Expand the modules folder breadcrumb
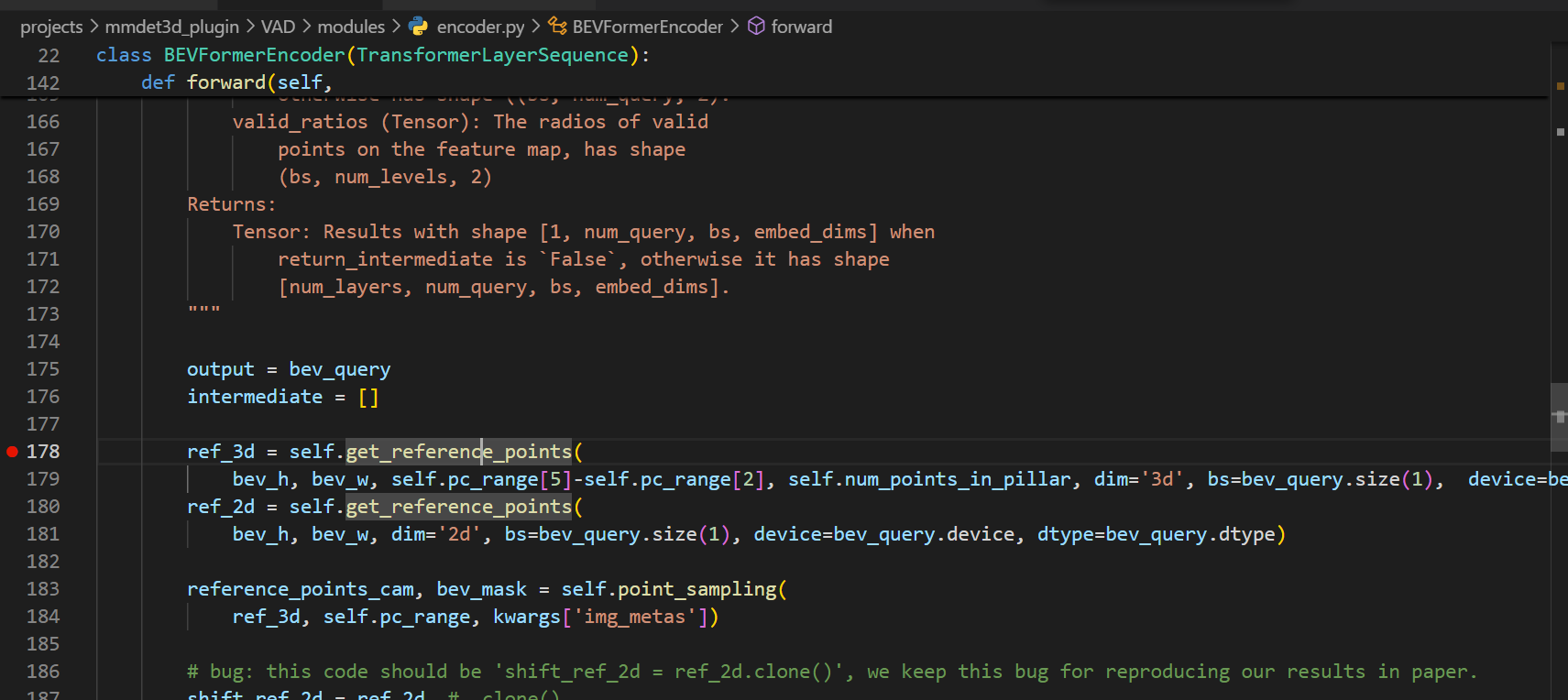1568x700 pixels. (x=351, y=27)
